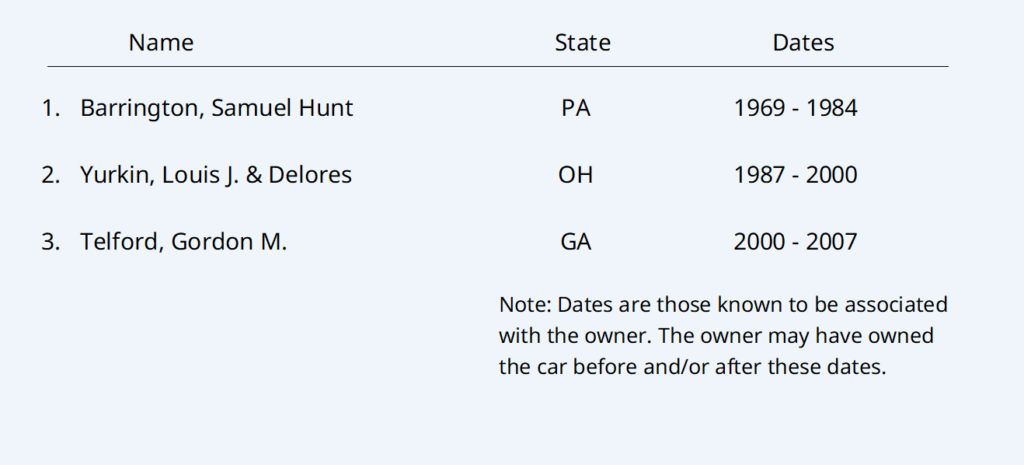Click the Dates column header
This screenshot has width=1024, height=465.
tap(803, 43)
